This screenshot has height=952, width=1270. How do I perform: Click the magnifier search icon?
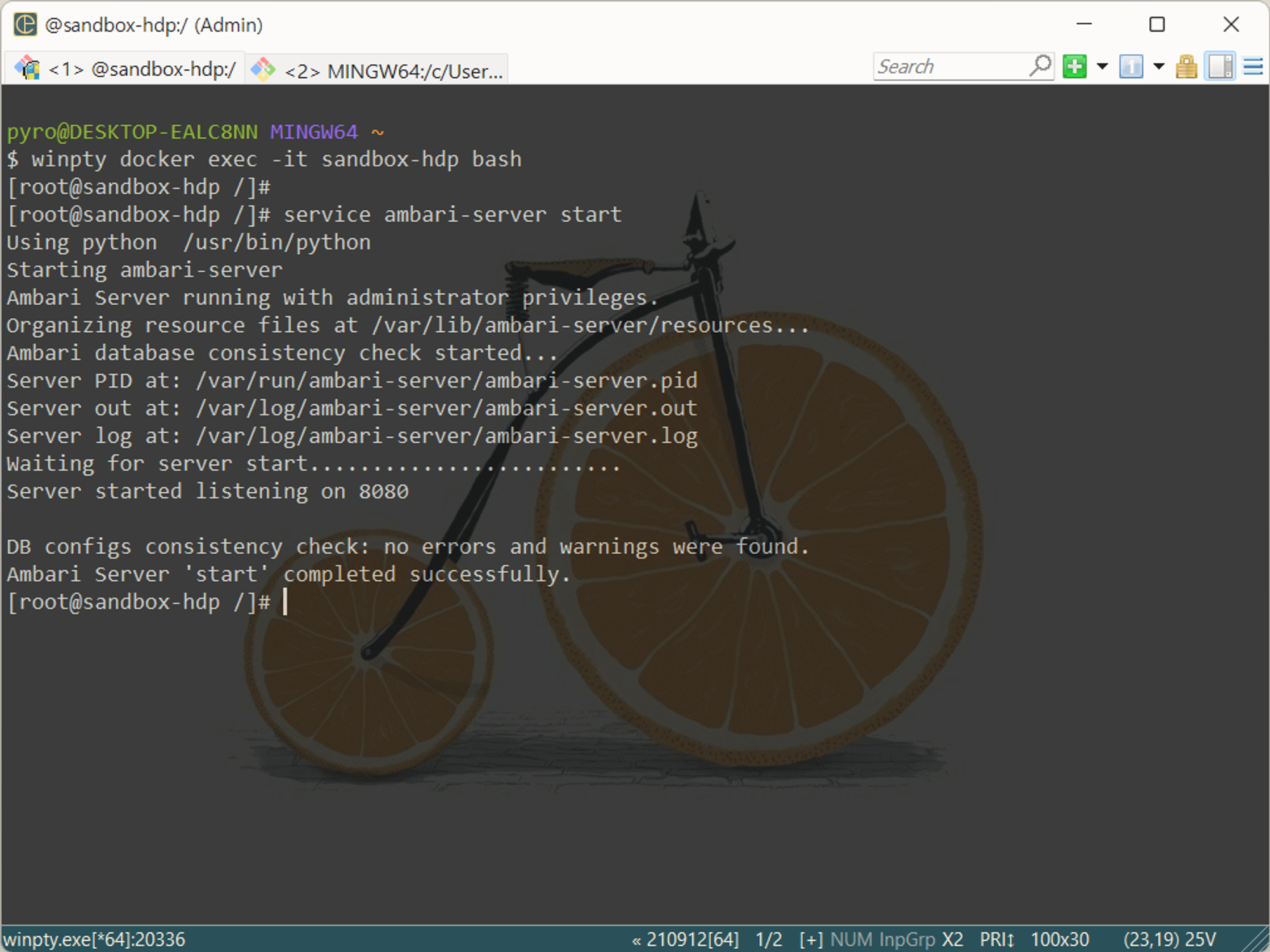click(x=1040, y=65)
